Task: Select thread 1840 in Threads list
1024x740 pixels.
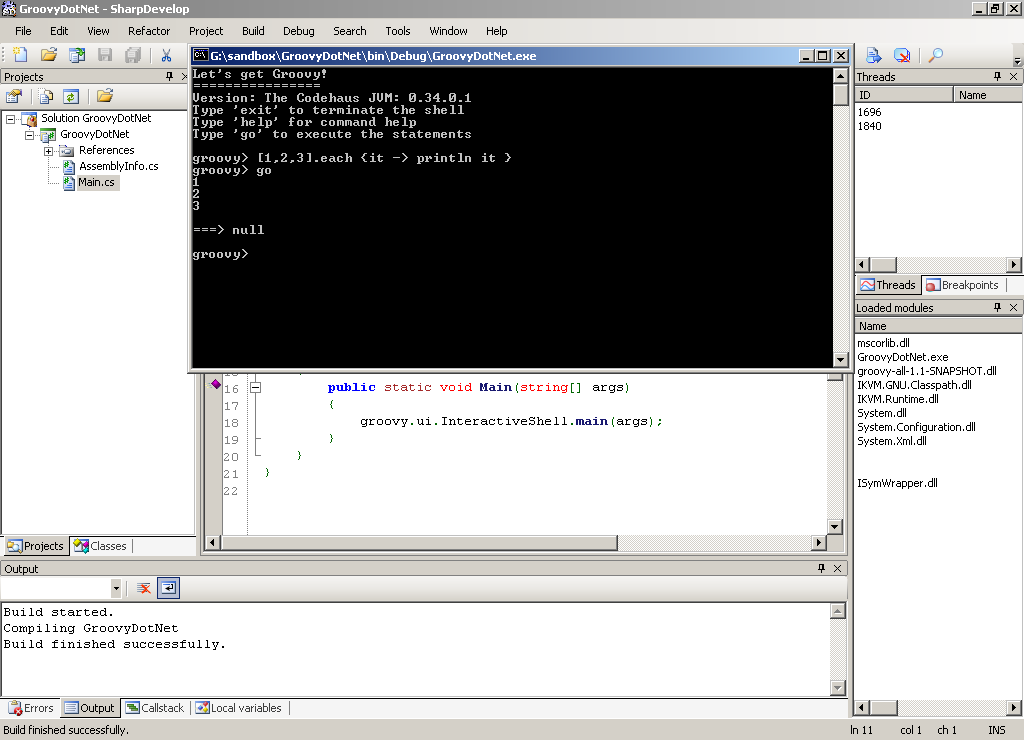Action: 869,126
